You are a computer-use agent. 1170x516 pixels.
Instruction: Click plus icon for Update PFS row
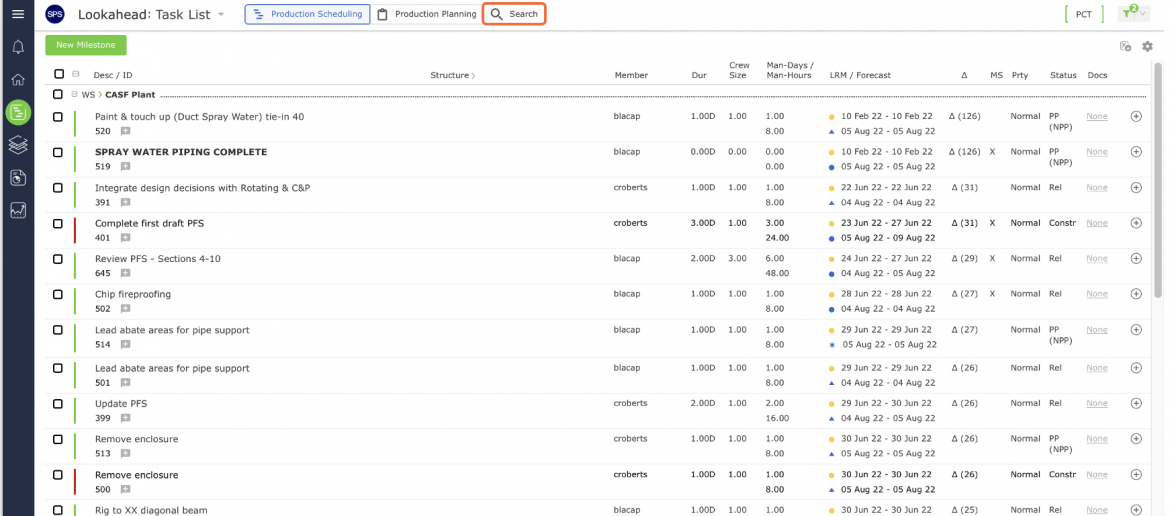1136,403
